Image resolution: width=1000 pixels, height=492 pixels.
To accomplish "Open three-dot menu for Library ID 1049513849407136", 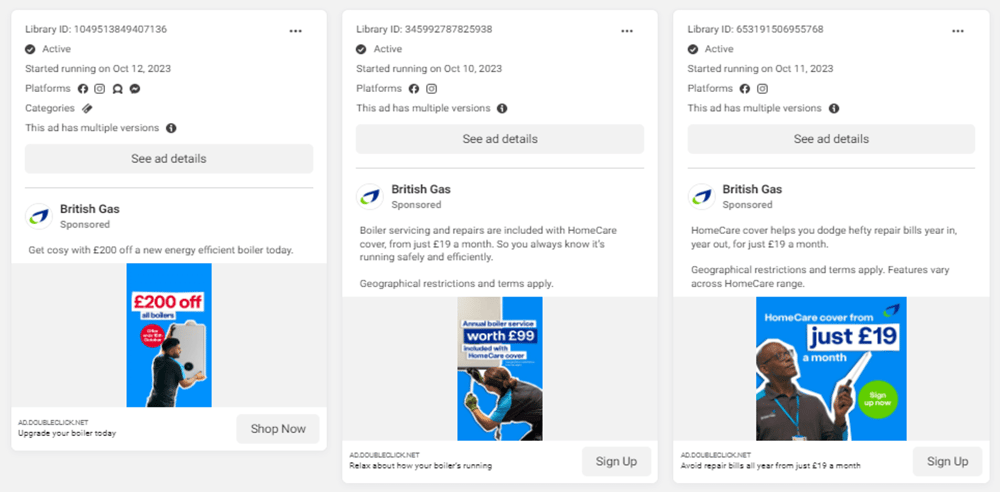I will tap(295, 31).
